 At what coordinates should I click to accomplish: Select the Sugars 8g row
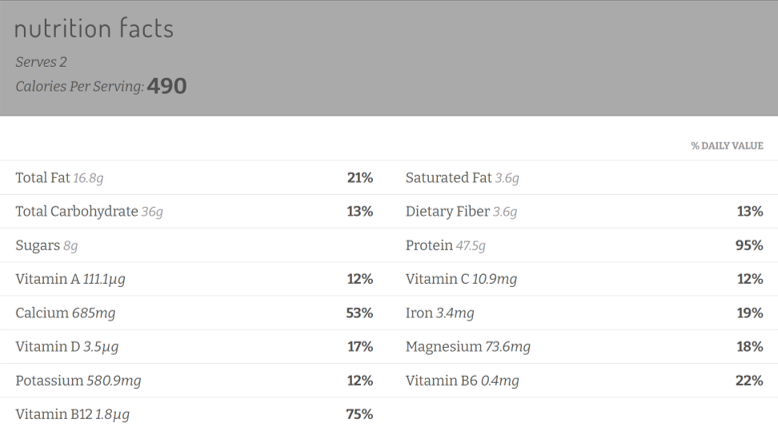click(194, 245)
